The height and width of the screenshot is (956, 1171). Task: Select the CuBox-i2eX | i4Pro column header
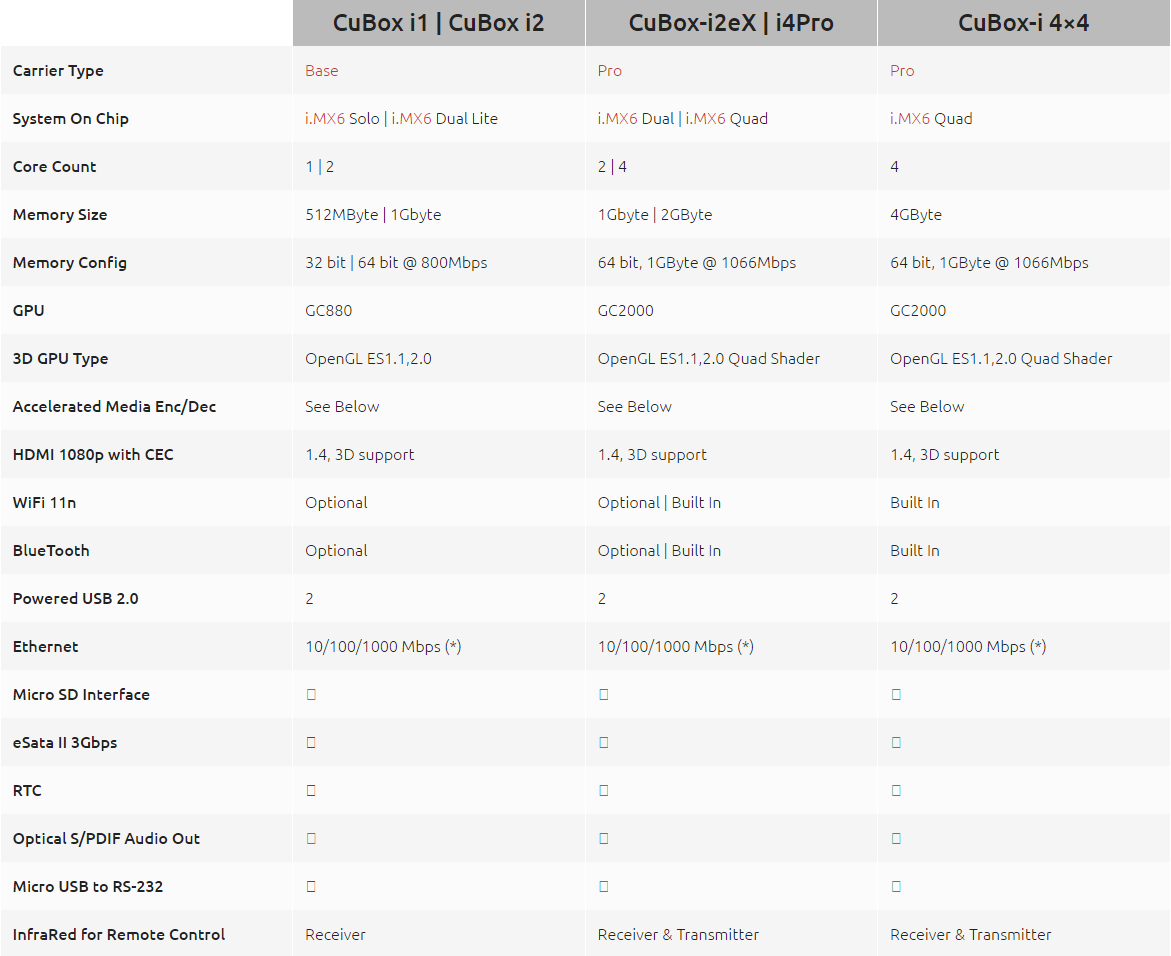731,23
